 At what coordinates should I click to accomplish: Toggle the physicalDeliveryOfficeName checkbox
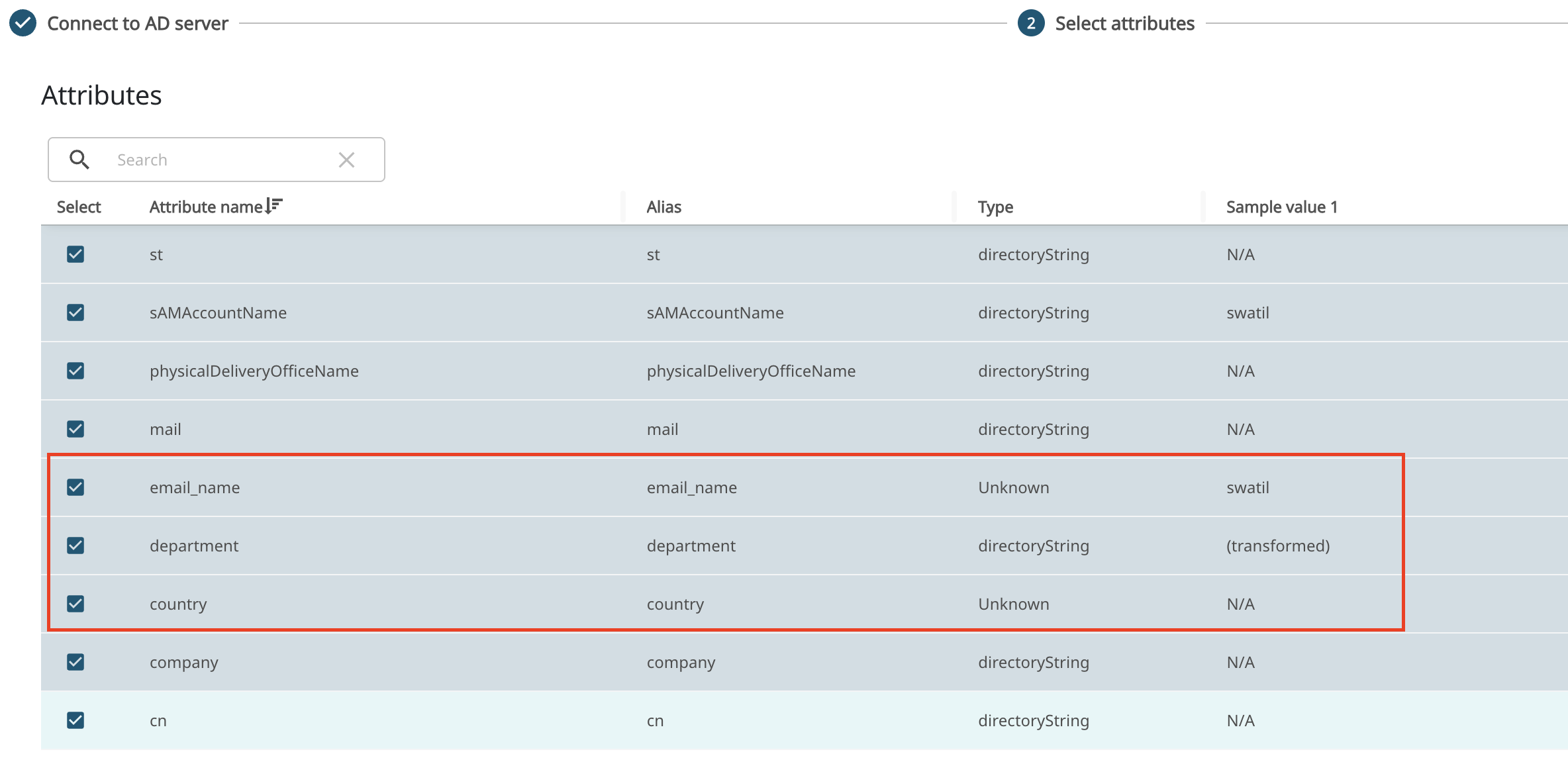point(75,371)
